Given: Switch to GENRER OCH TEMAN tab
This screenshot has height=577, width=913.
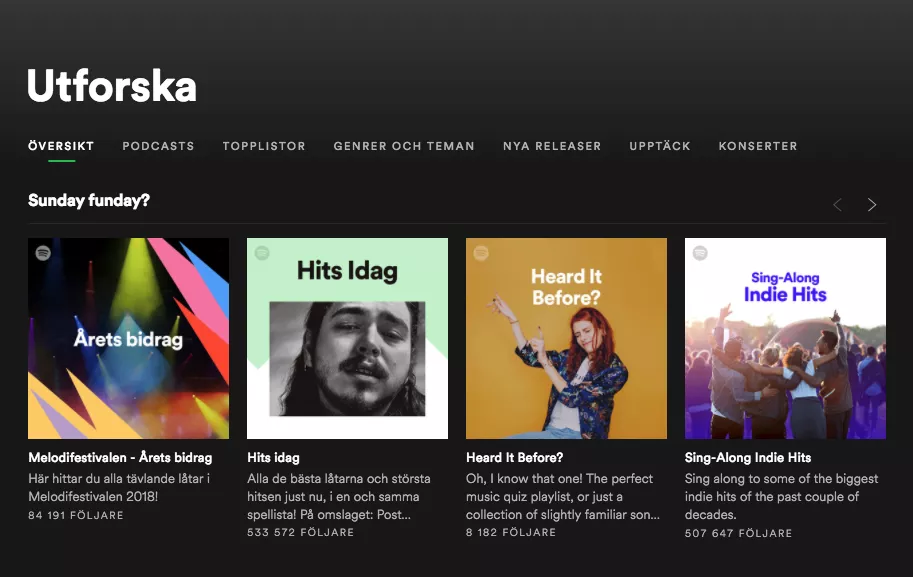Looking at the screenshot, I should (x=404, y=146).
